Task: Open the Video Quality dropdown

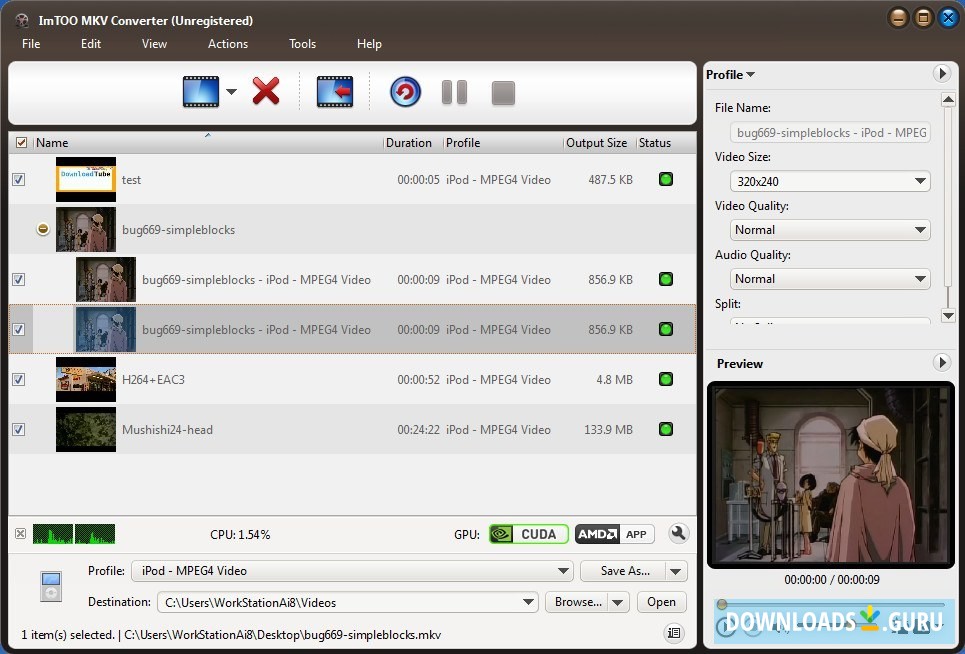Action: (x=830, y=230)
